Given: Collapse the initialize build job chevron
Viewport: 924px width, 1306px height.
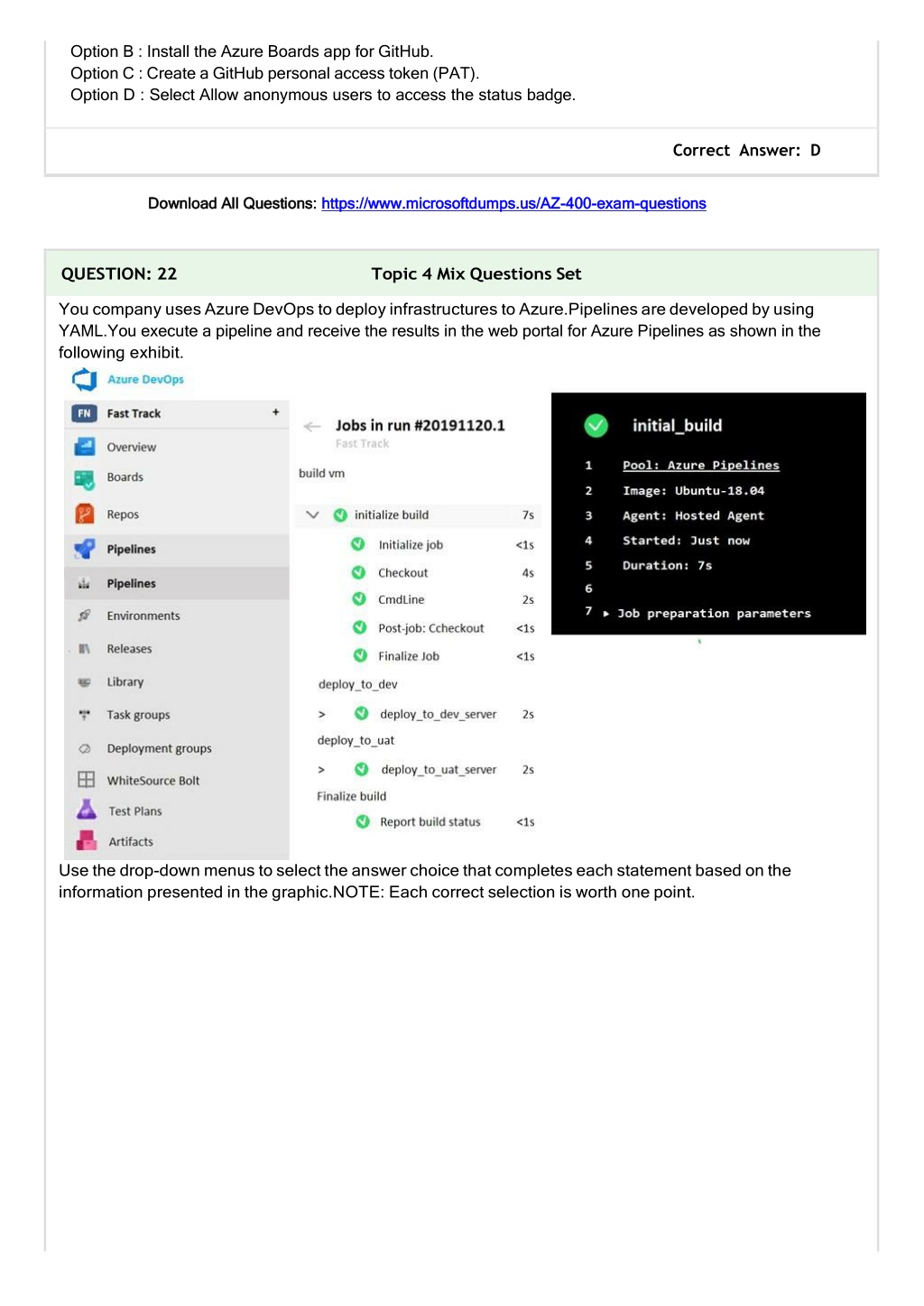Looking at the screenshot, I should (312, 515).
